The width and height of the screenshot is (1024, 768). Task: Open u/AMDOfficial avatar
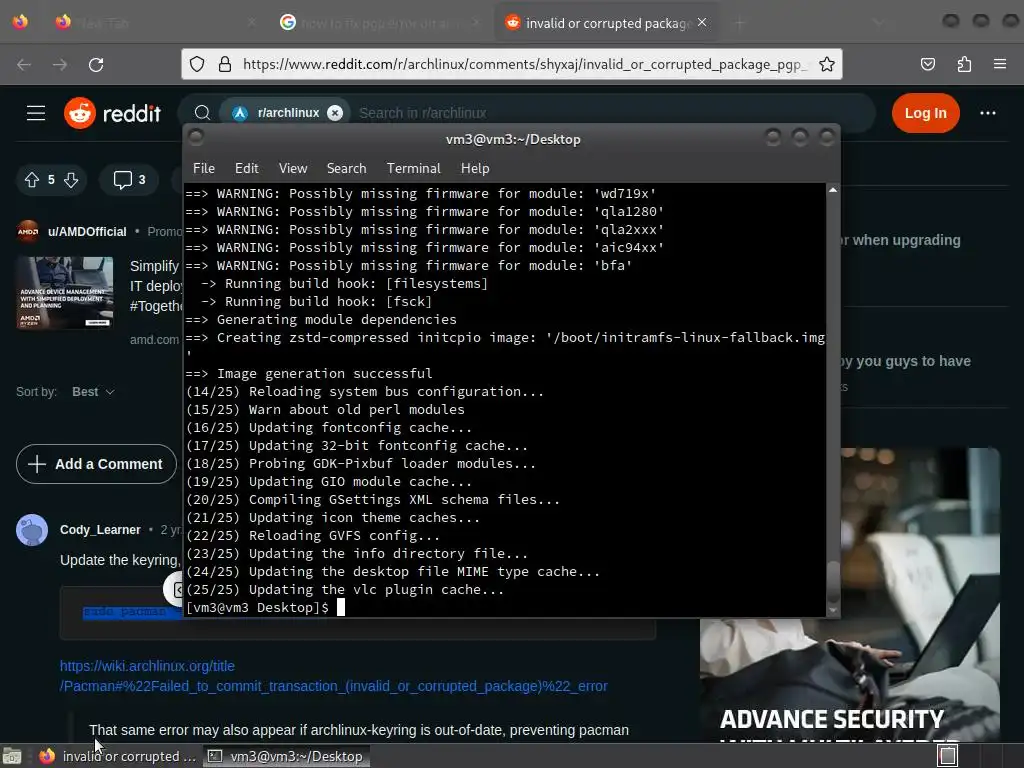pyautogui.click(x=27, y=231)
